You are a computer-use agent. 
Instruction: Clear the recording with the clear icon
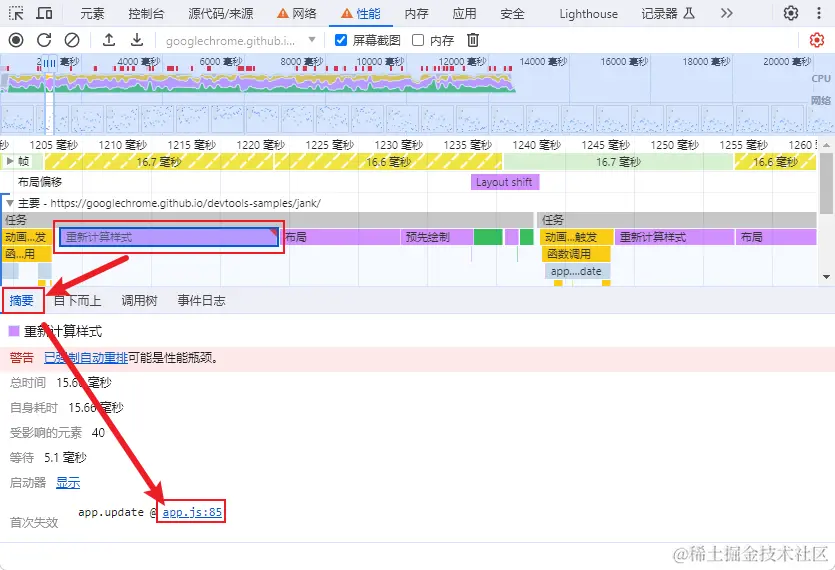coord(72,40)
